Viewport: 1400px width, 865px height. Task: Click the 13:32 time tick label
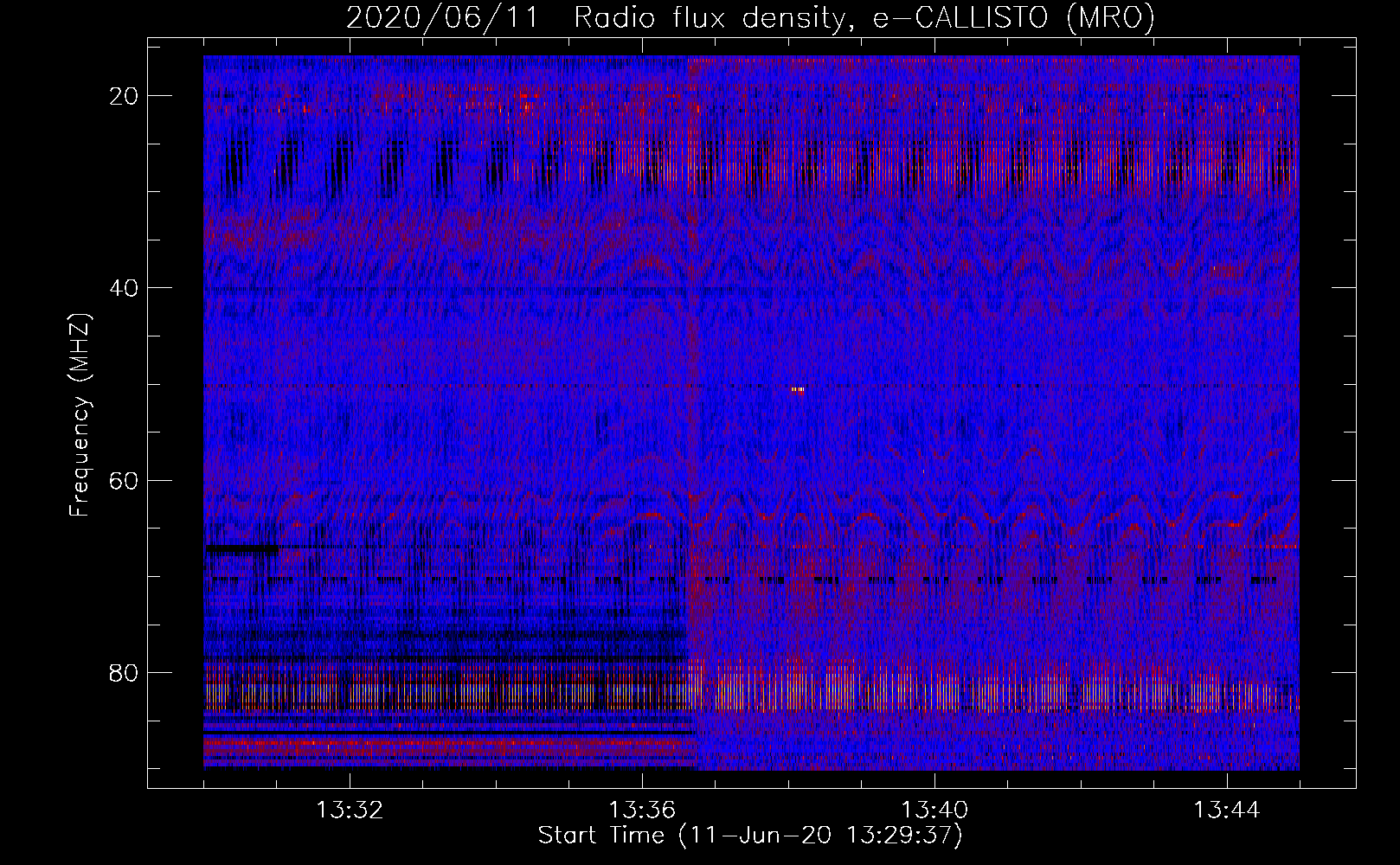[350, 811]
